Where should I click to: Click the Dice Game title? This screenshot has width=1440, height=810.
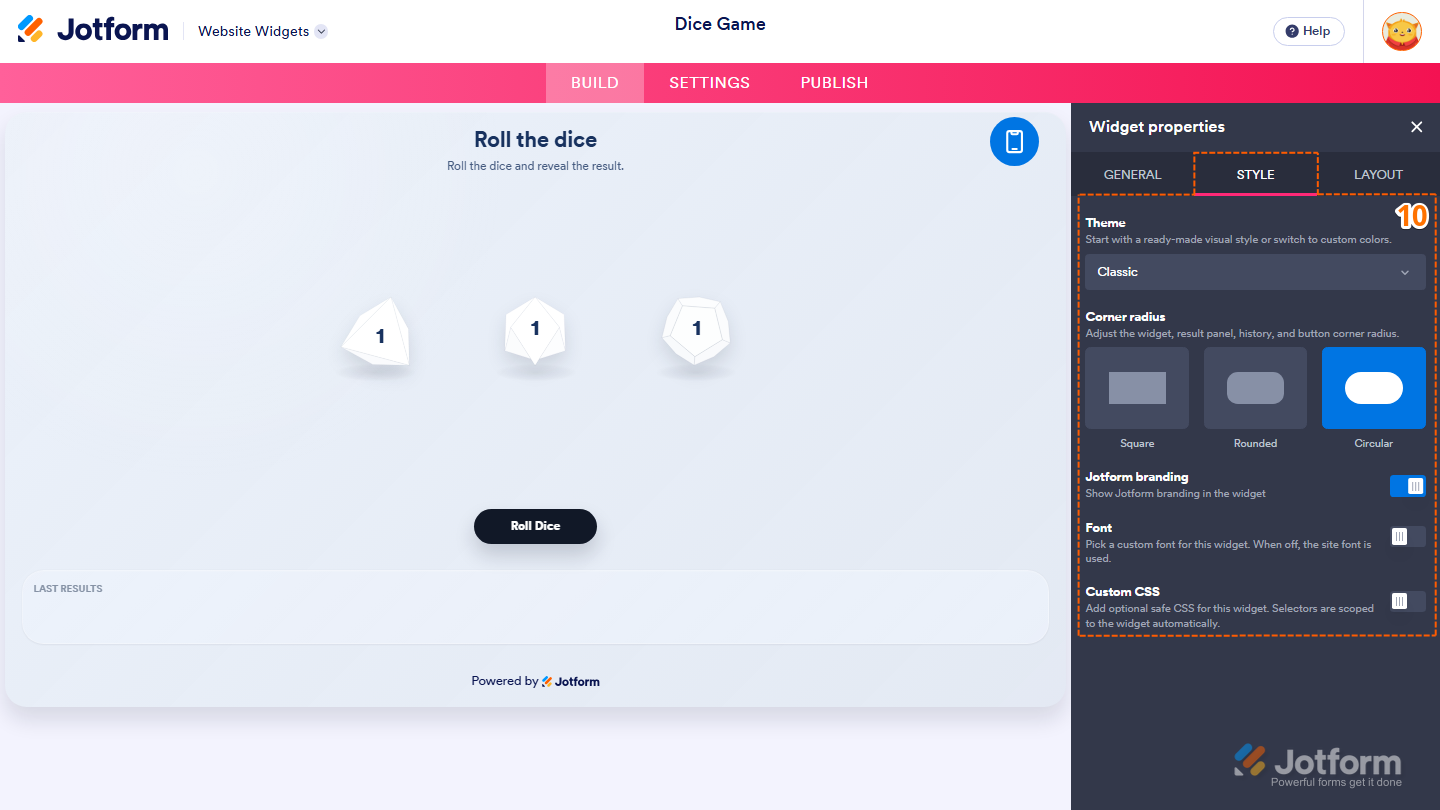[x=720, y=24]
